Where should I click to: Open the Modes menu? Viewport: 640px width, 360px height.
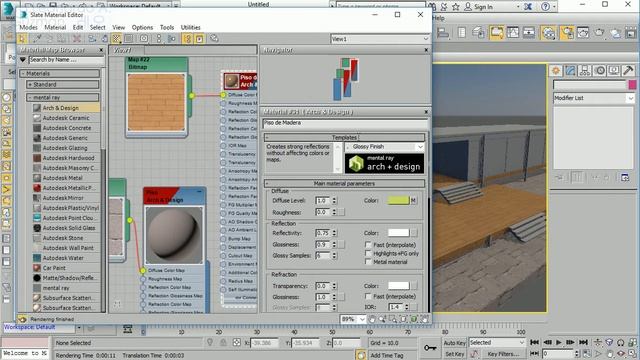click(x=29, y=27)
